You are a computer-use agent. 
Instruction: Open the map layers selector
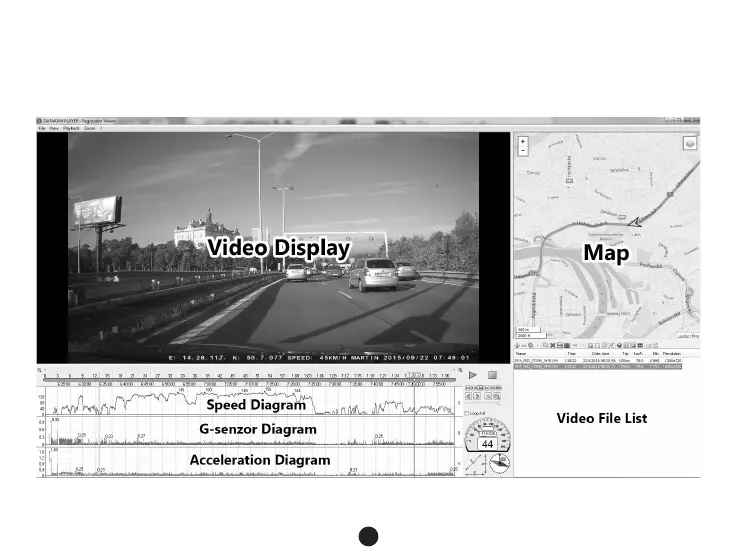pos(690,143)
